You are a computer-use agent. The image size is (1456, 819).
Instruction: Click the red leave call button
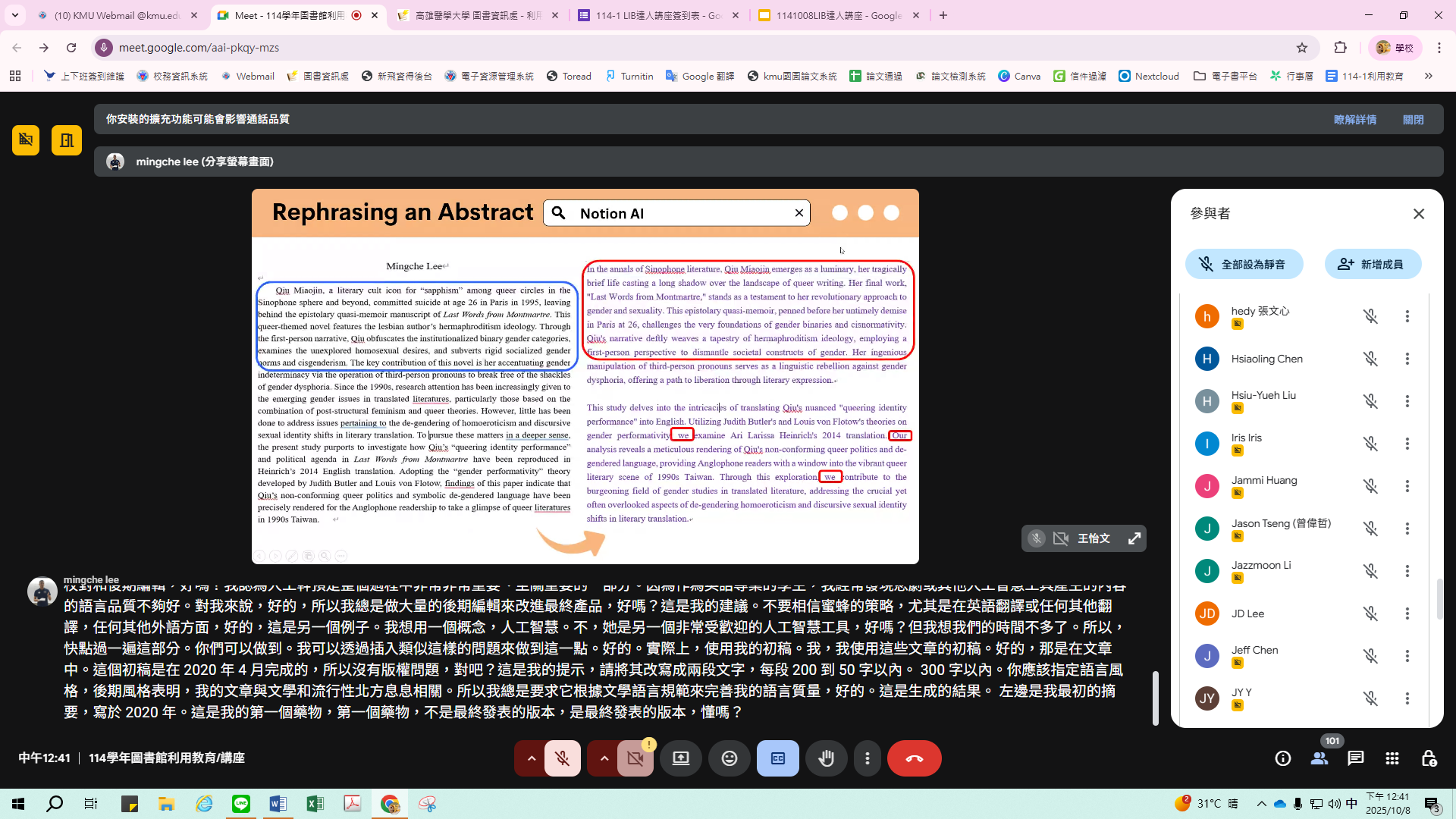[x=914, y=758]
